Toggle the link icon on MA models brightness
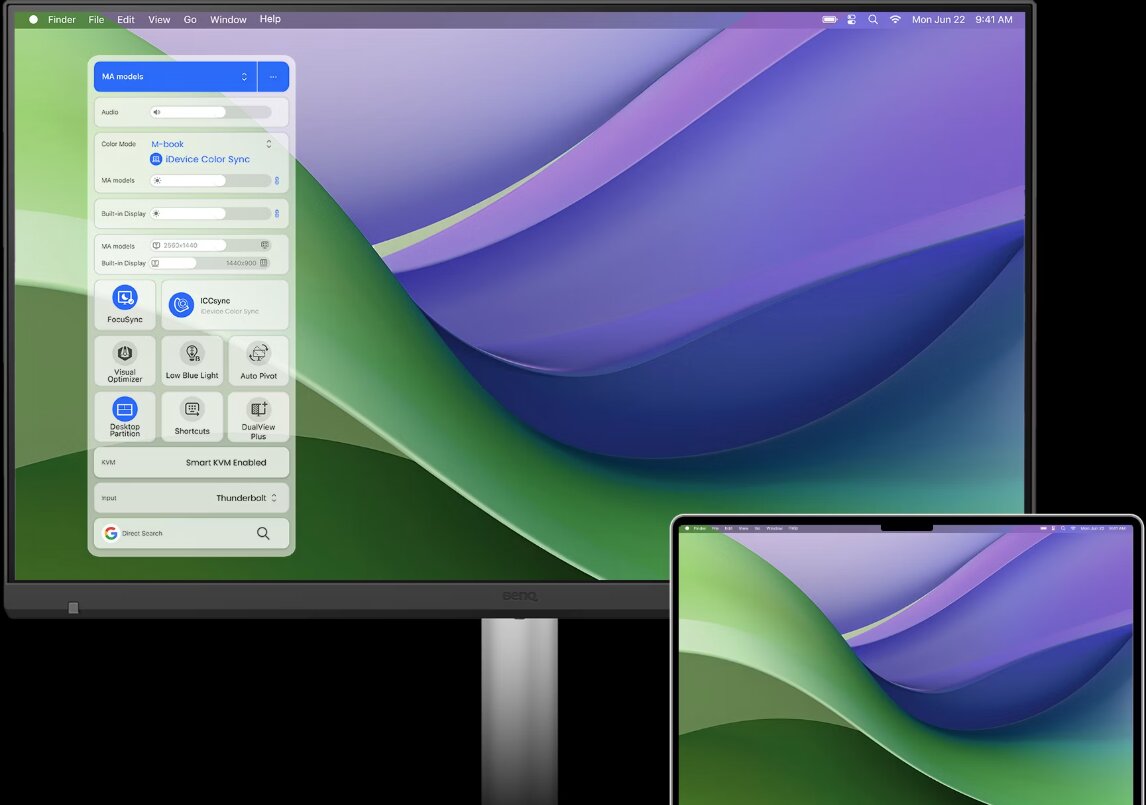1146x805 pixels. (277, 181)
